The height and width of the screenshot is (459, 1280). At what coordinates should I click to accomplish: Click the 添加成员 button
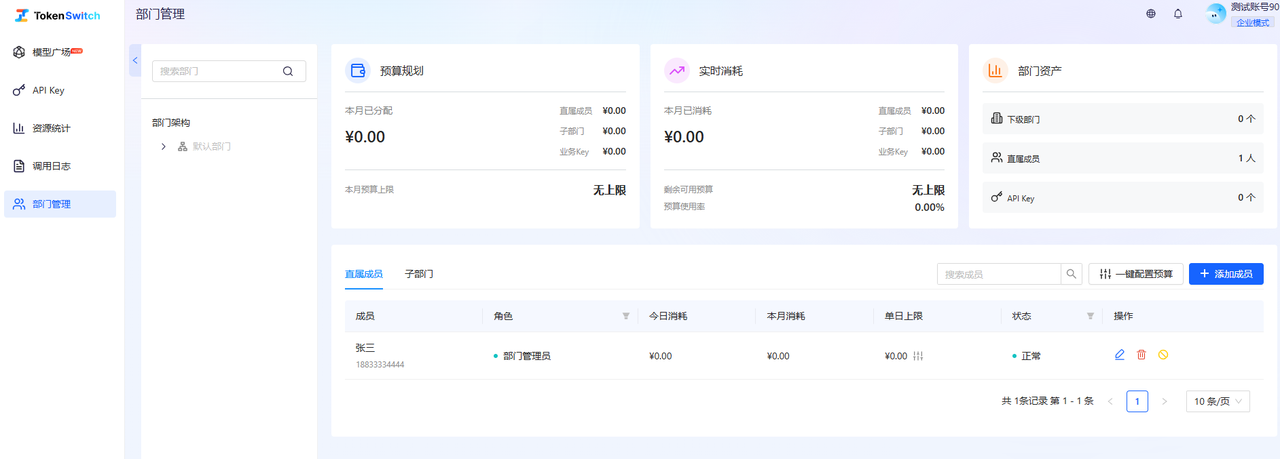(x=1226, y=274)
